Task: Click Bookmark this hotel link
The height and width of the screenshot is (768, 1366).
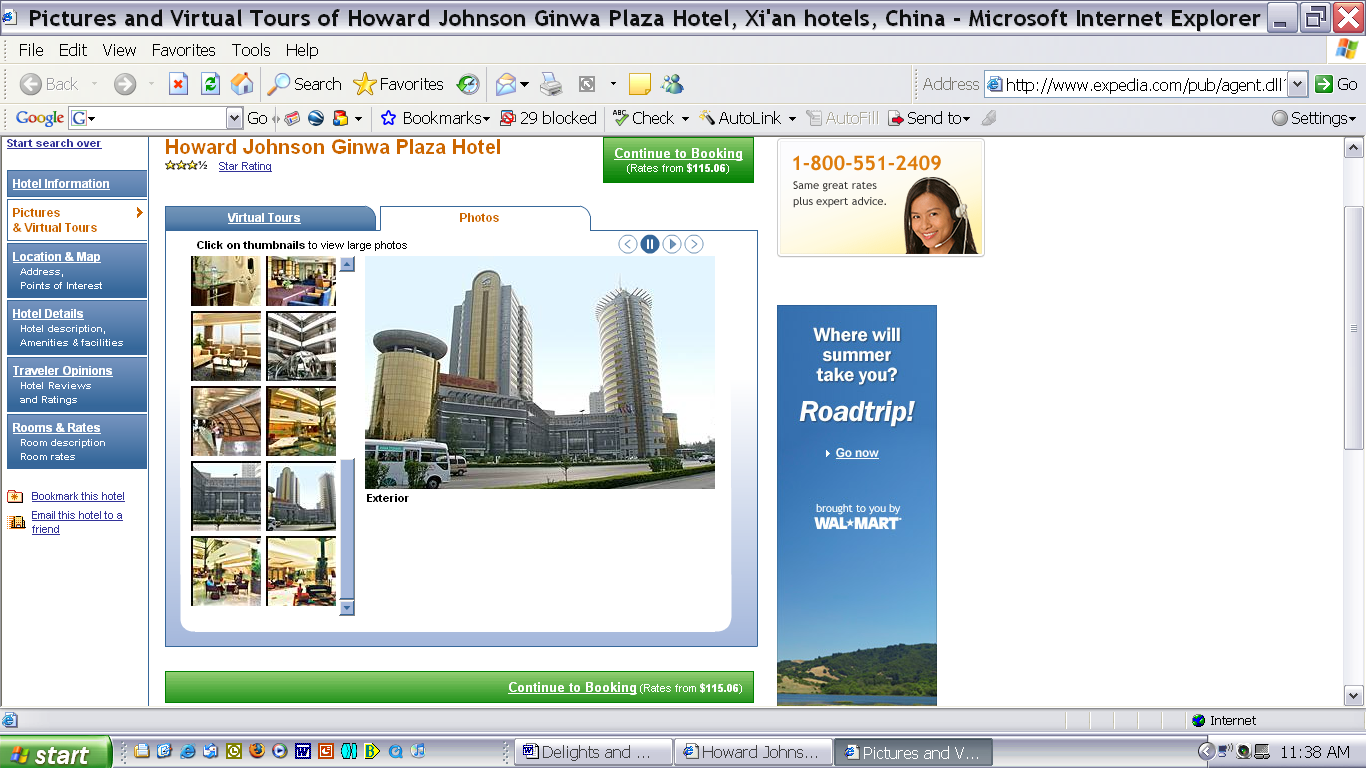Action: click(x=78, y=496)
